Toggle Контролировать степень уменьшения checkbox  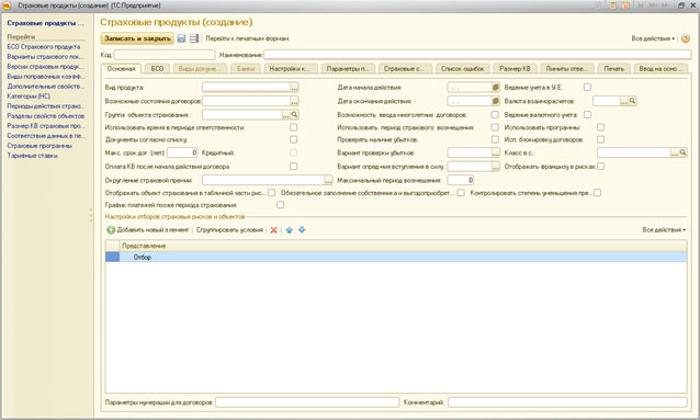point(597,193)
